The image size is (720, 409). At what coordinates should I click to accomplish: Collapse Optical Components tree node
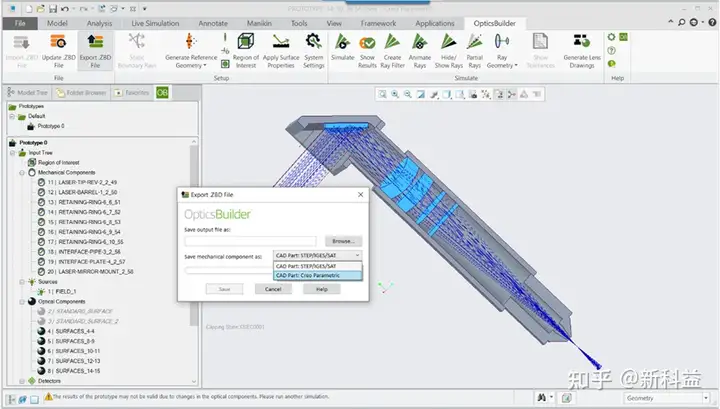click(22, 302)
